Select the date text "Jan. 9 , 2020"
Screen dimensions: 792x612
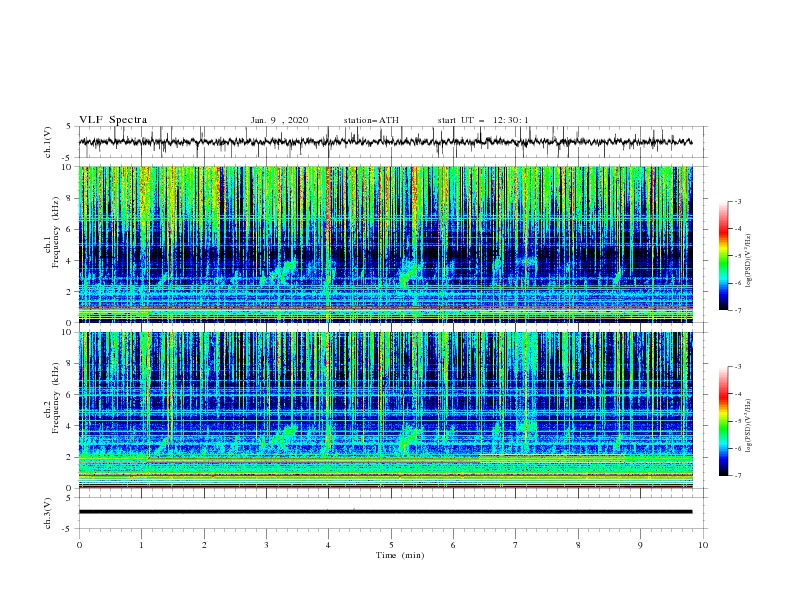pyautogui.click(x=279, y=120)
